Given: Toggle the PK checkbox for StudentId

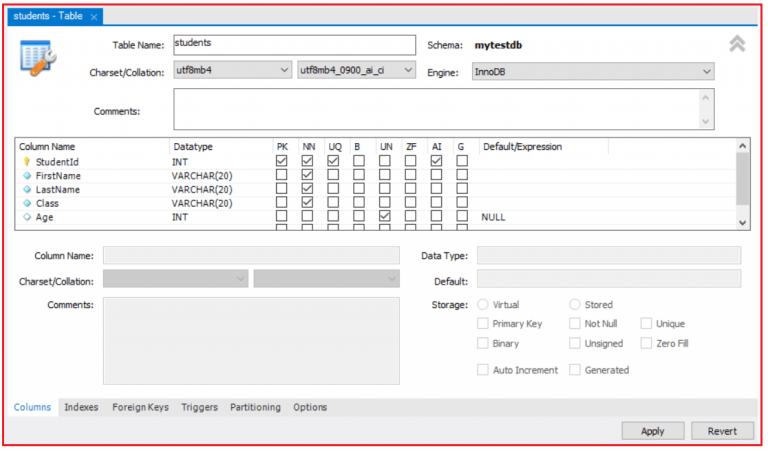Looking at the screenshot, I should pyautogui.click(x=282, y=161).
